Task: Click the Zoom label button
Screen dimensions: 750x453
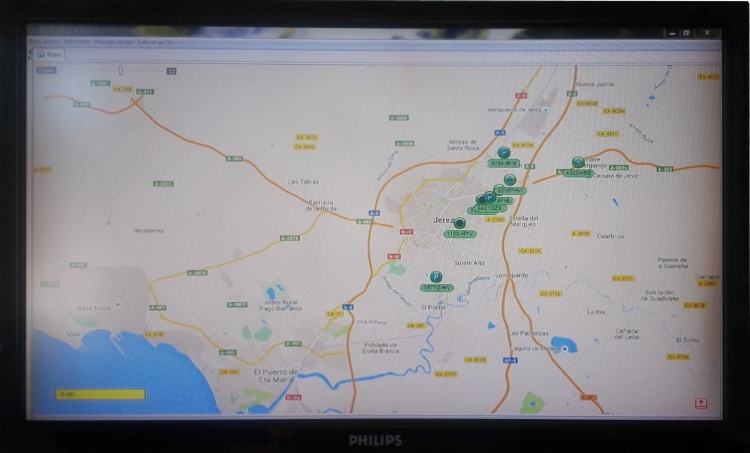Action: coord(47,70)
